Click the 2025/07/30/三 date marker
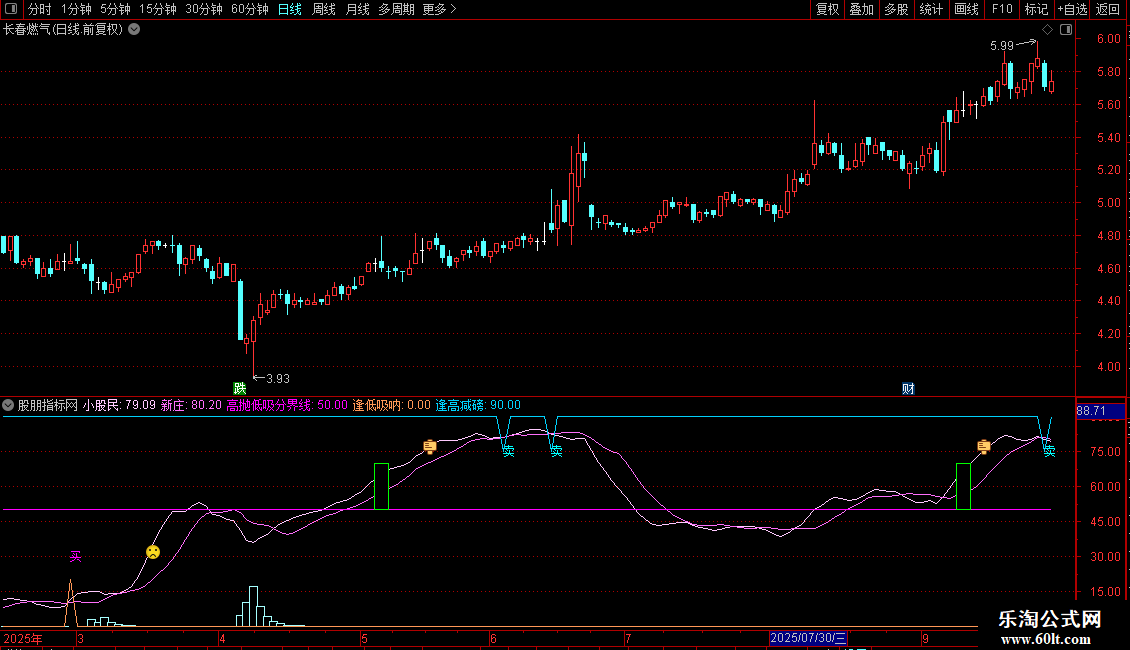1130x650 pixels. coord(808,638)
